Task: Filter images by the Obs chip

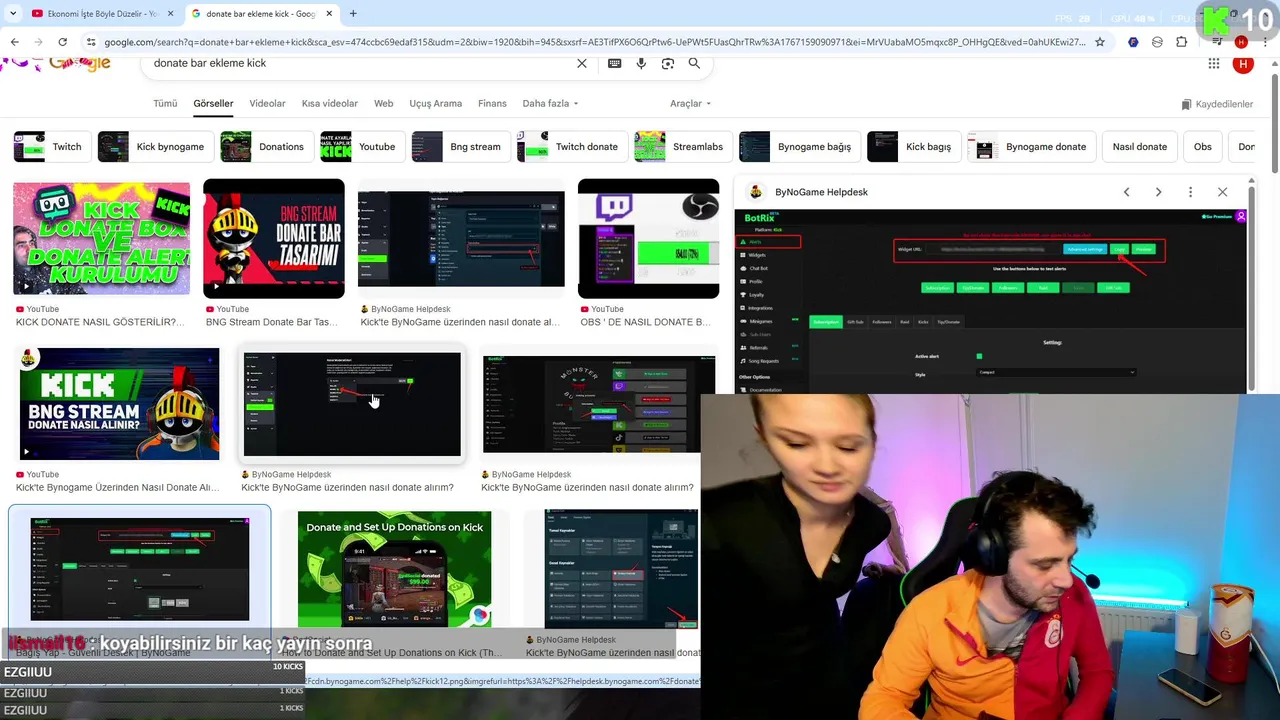Action: point(1203,146)
